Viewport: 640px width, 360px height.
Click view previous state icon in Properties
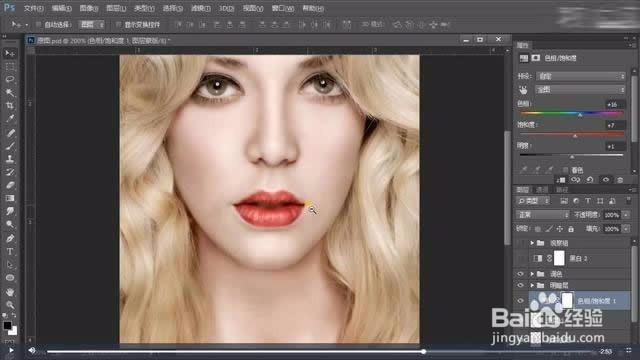575,180
